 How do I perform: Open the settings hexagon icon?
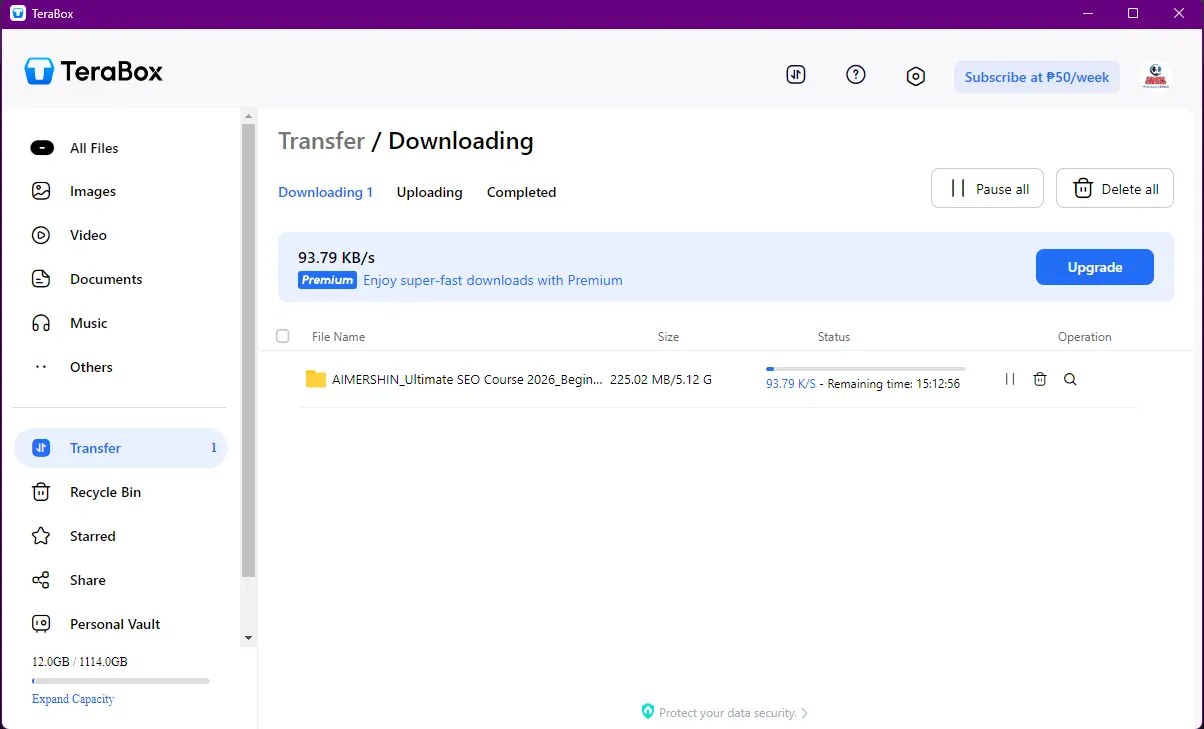[916, 76]
